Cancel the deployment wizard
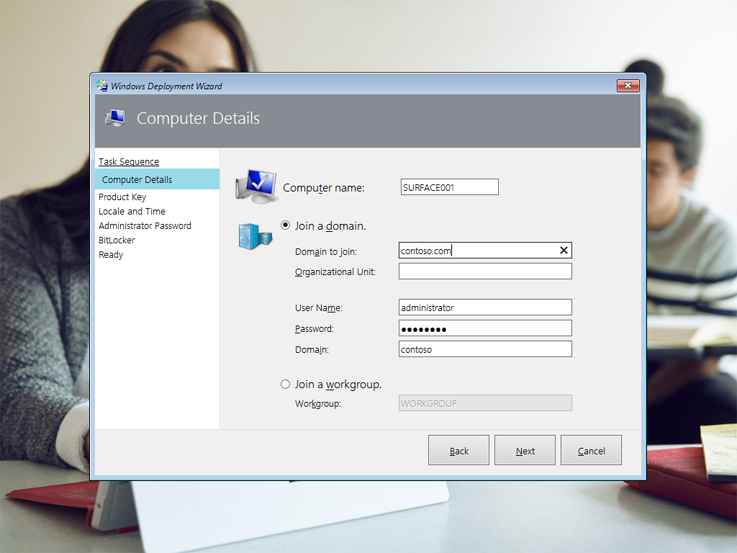This screenshot has width=737, height=553. [591, 451]
